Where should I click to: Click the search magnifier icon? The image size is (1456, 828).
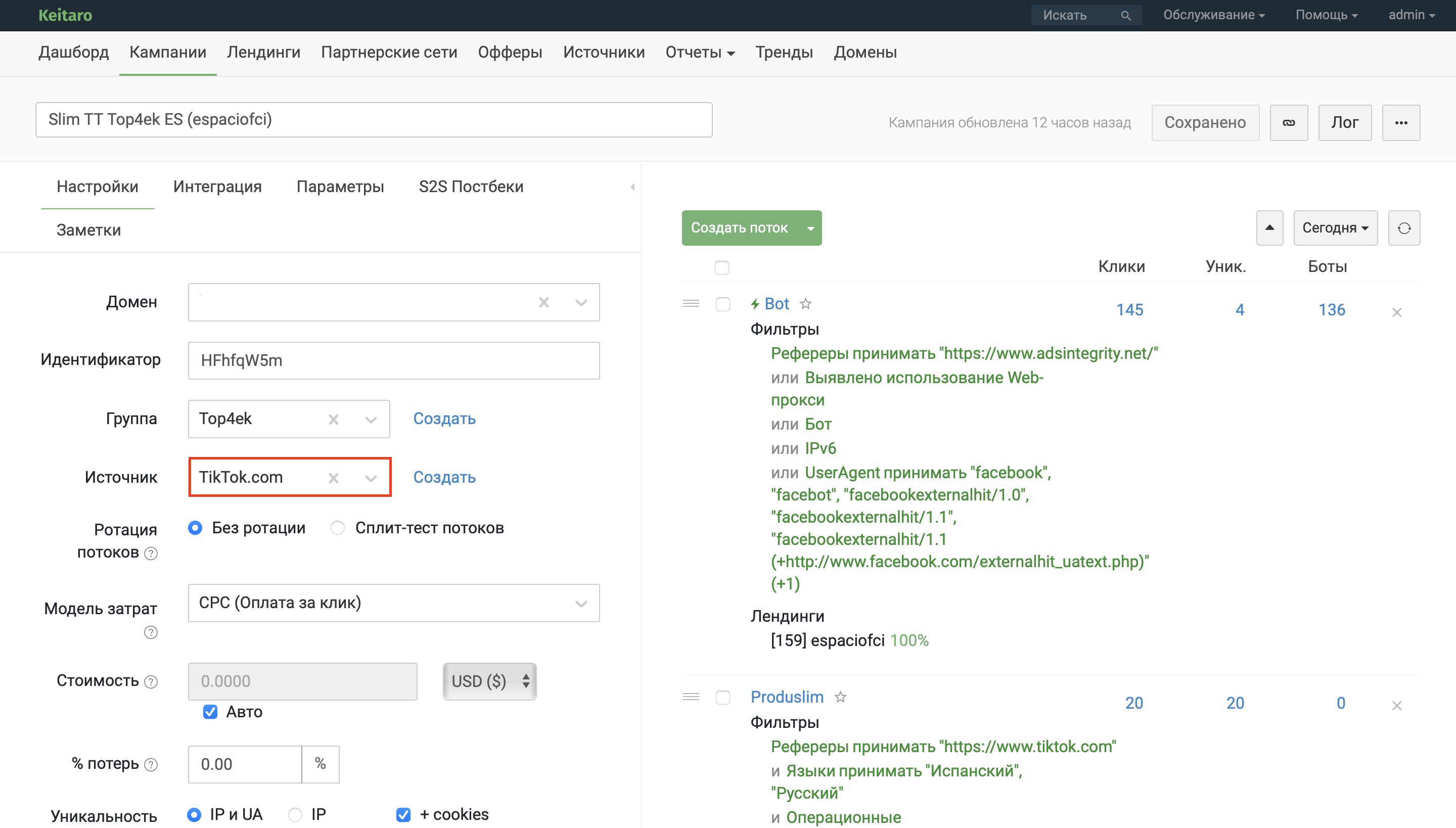[x=1125, y=15]
